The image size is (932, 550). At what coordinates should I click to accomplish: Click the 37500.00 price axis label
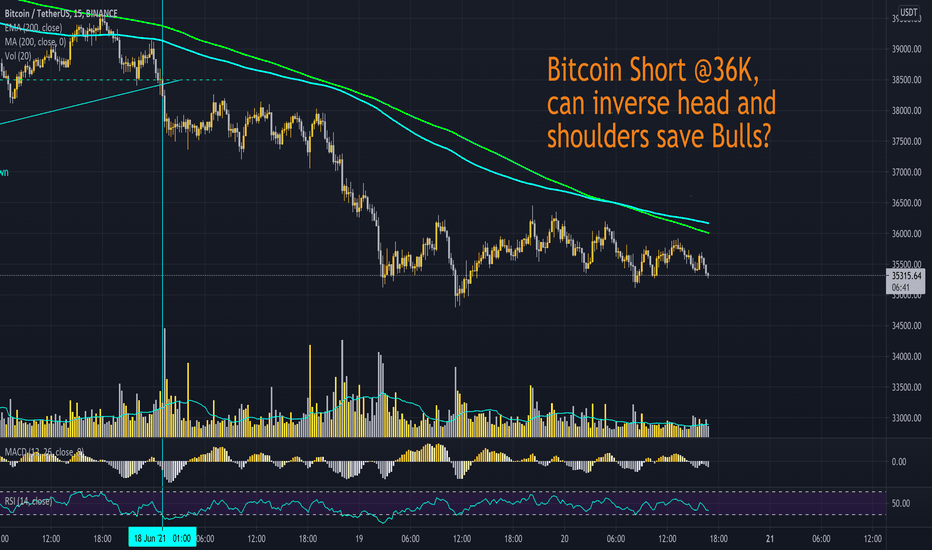pyautogui.click(x=906, y=142)
